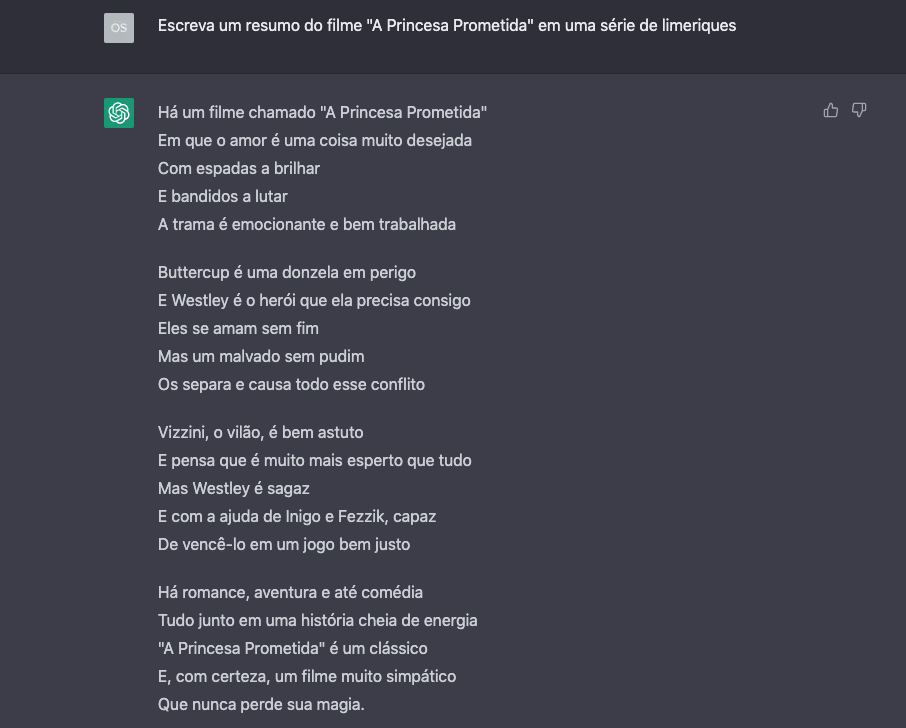The height and width of the screenshot is (728, 906).
Task: Click "De vencê-lo em um jogo bem justo"
Action: [284, 545]
